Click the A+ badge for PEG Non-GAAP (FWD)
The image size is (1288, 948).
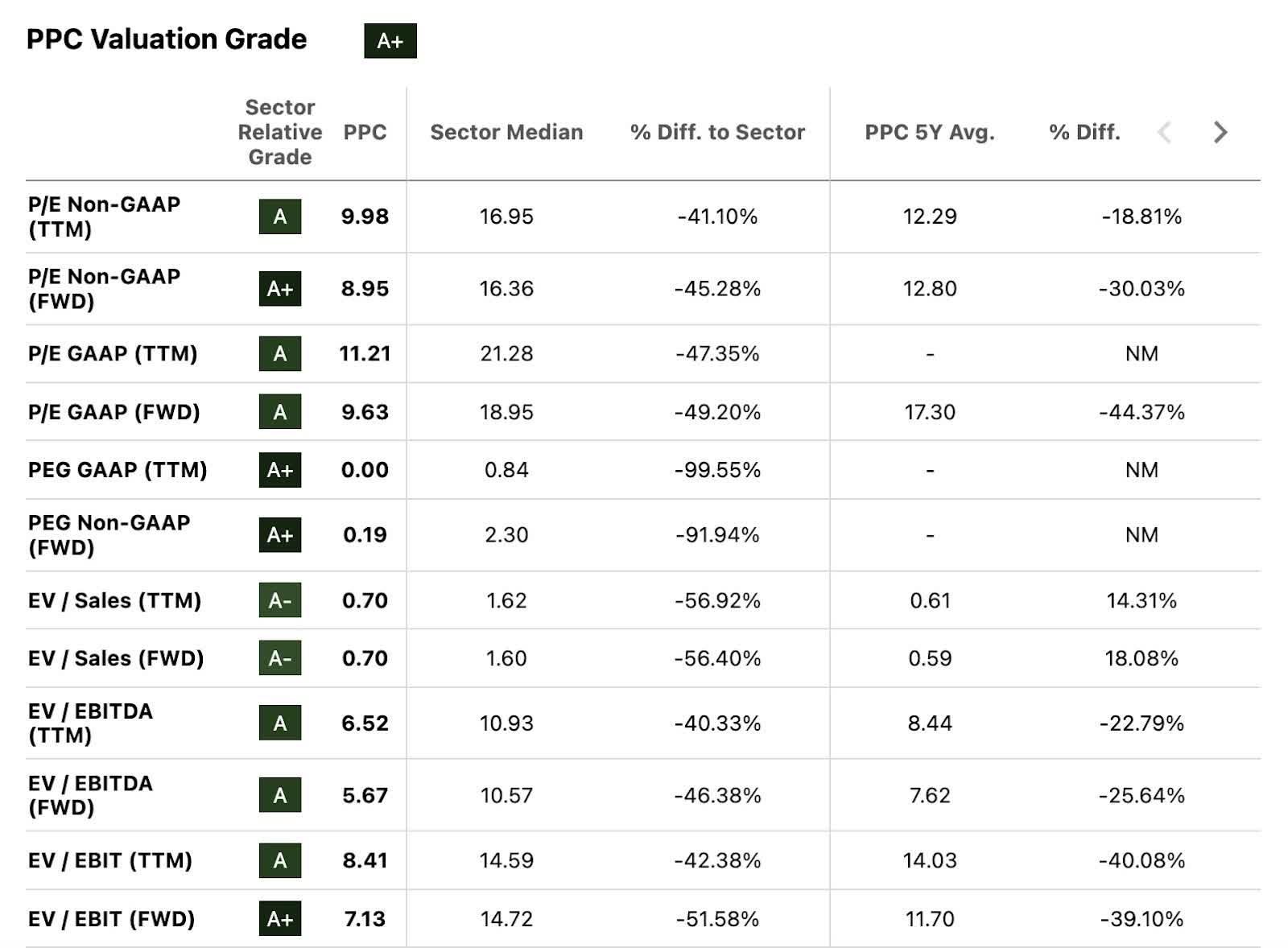pos(280,536)
